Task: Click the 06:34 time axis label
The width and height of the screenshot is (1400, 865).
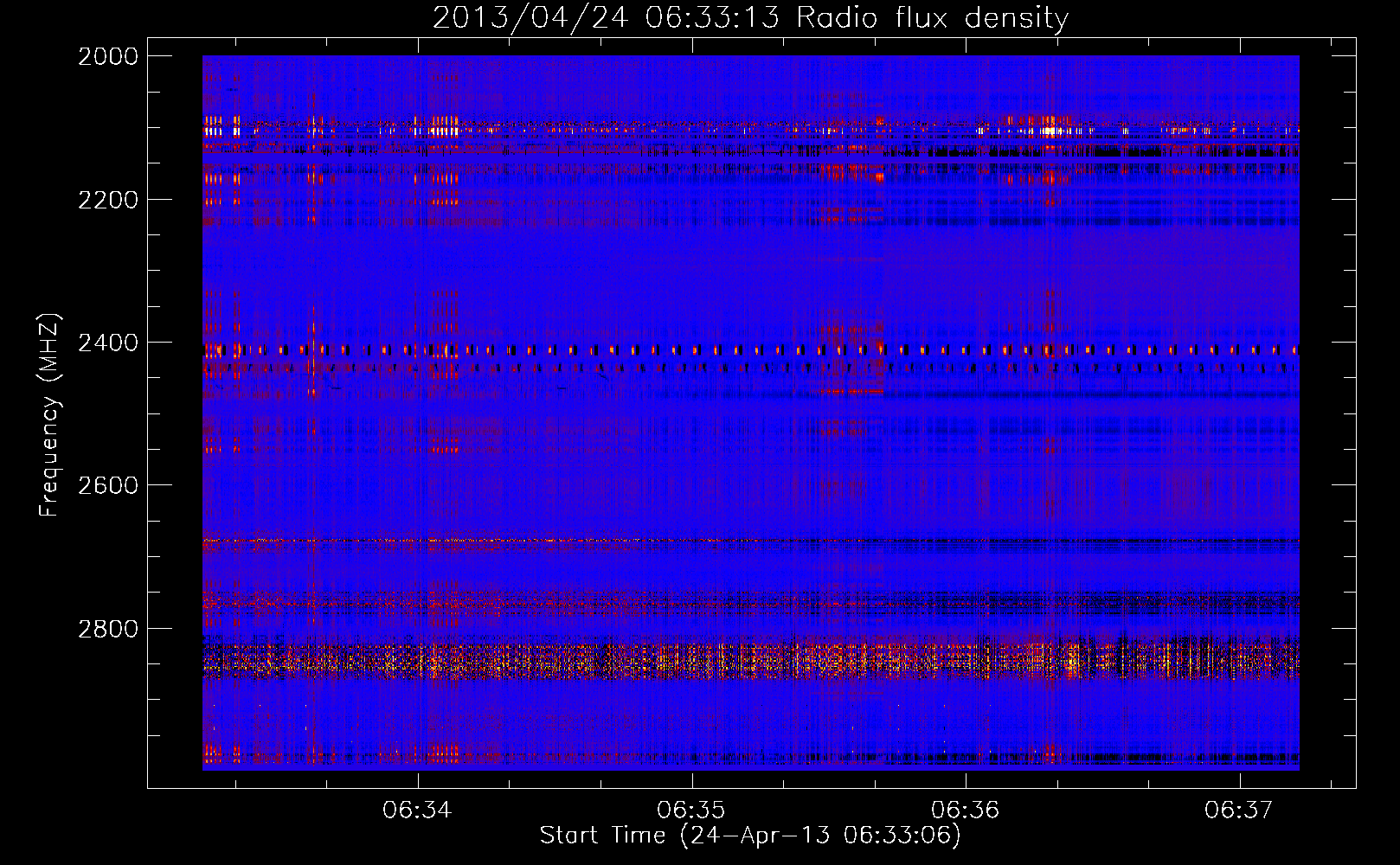Action: [417, 810]
